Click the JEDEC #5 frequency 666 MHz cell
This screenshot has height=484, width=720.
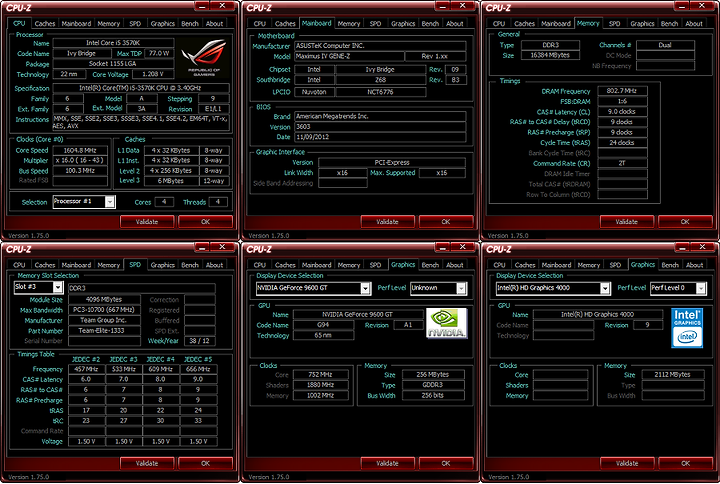(x=198, y=369)
